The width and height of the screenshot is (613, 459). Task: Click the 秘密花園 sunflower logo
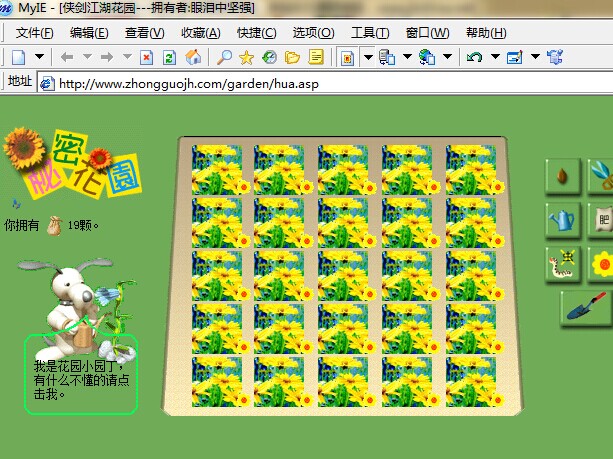[x=72, y=164]
